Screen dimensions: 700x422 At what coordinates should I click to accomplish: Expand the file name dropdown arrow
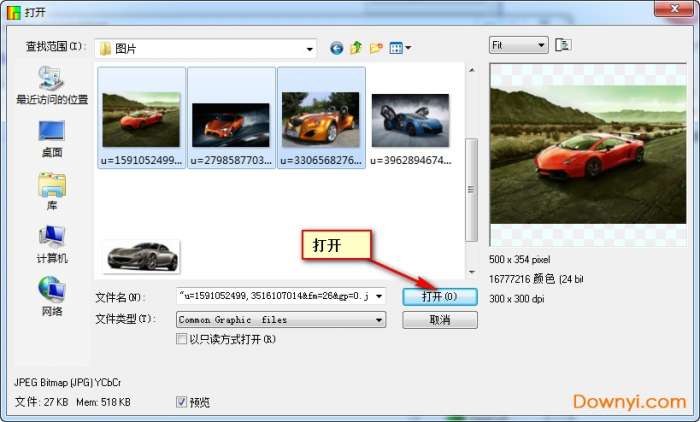point(379,296)
